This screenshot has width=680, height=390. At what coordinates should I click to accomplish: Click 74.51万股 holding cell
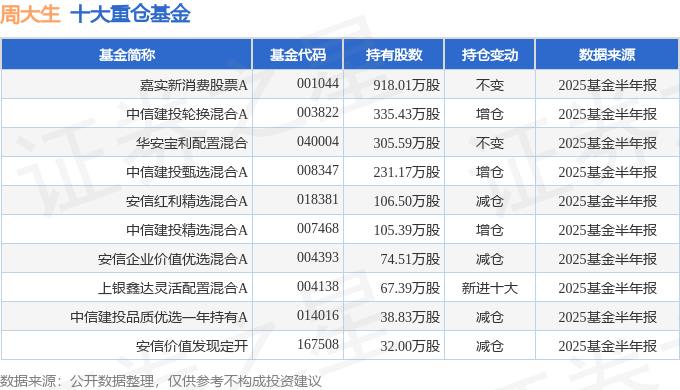pyautogui.click(x=410, y=259)
